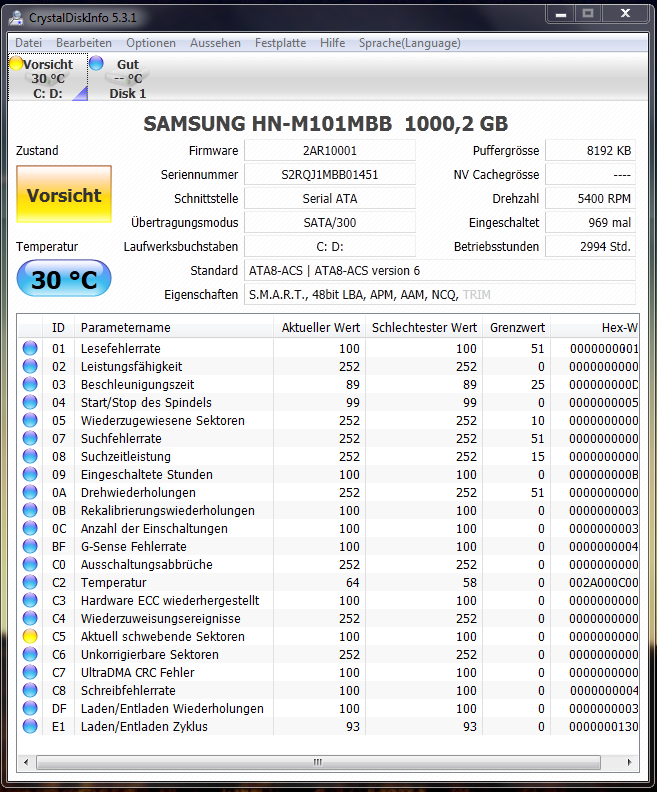Click the status orb for UltraDMA CRC Fehler
This screenshot has height=792, width=657.
pyautogui.click(x=30, y=672)
